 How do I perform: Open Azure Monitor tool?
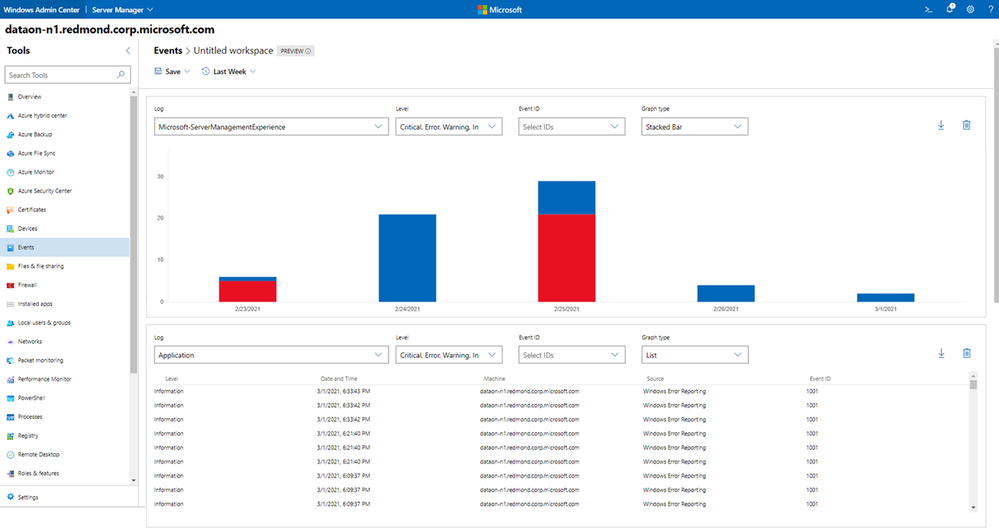36,172
